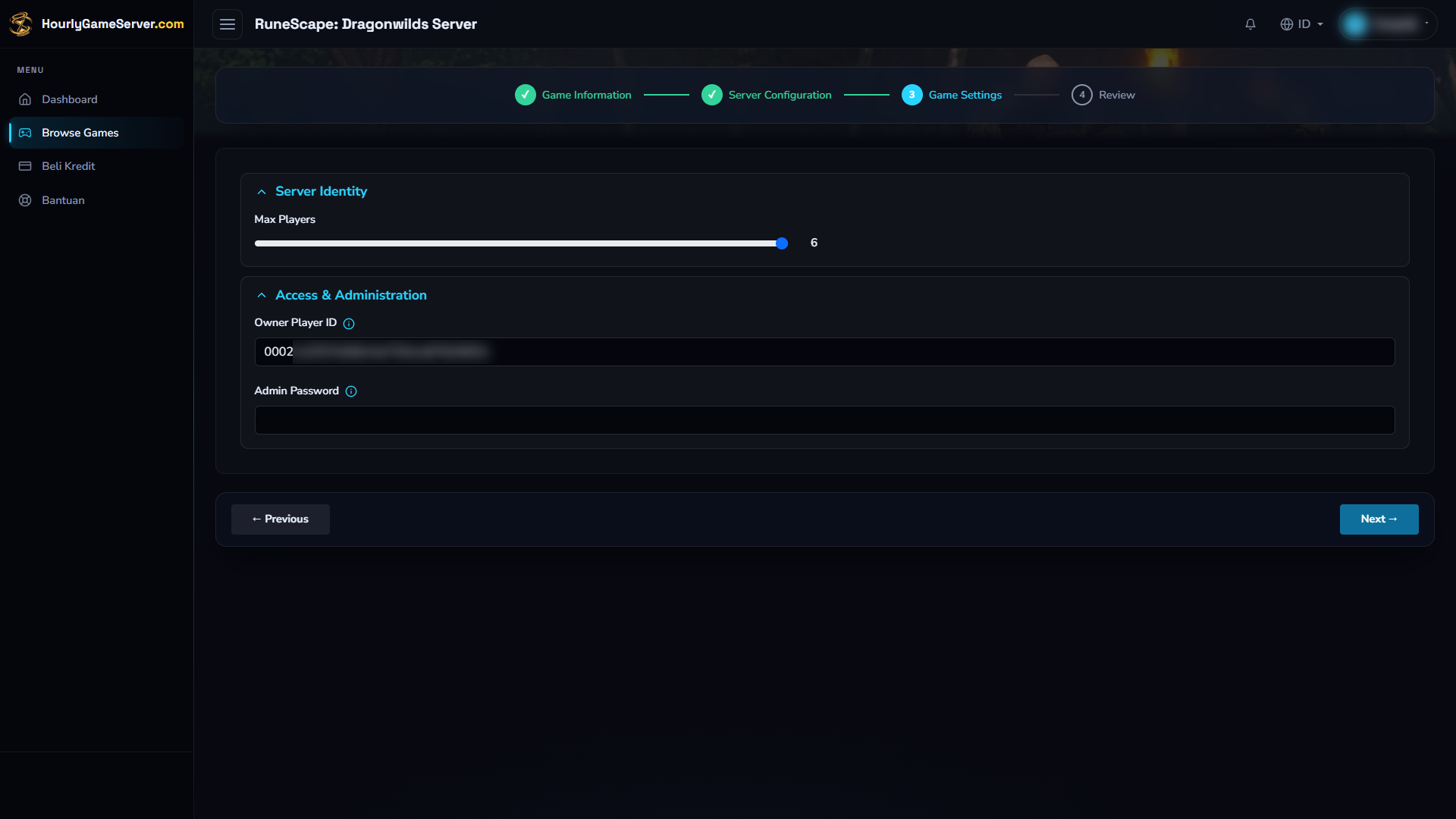Open Beli Kredit in sidebar
The image size is (1456, 819).
click(96, 166)
